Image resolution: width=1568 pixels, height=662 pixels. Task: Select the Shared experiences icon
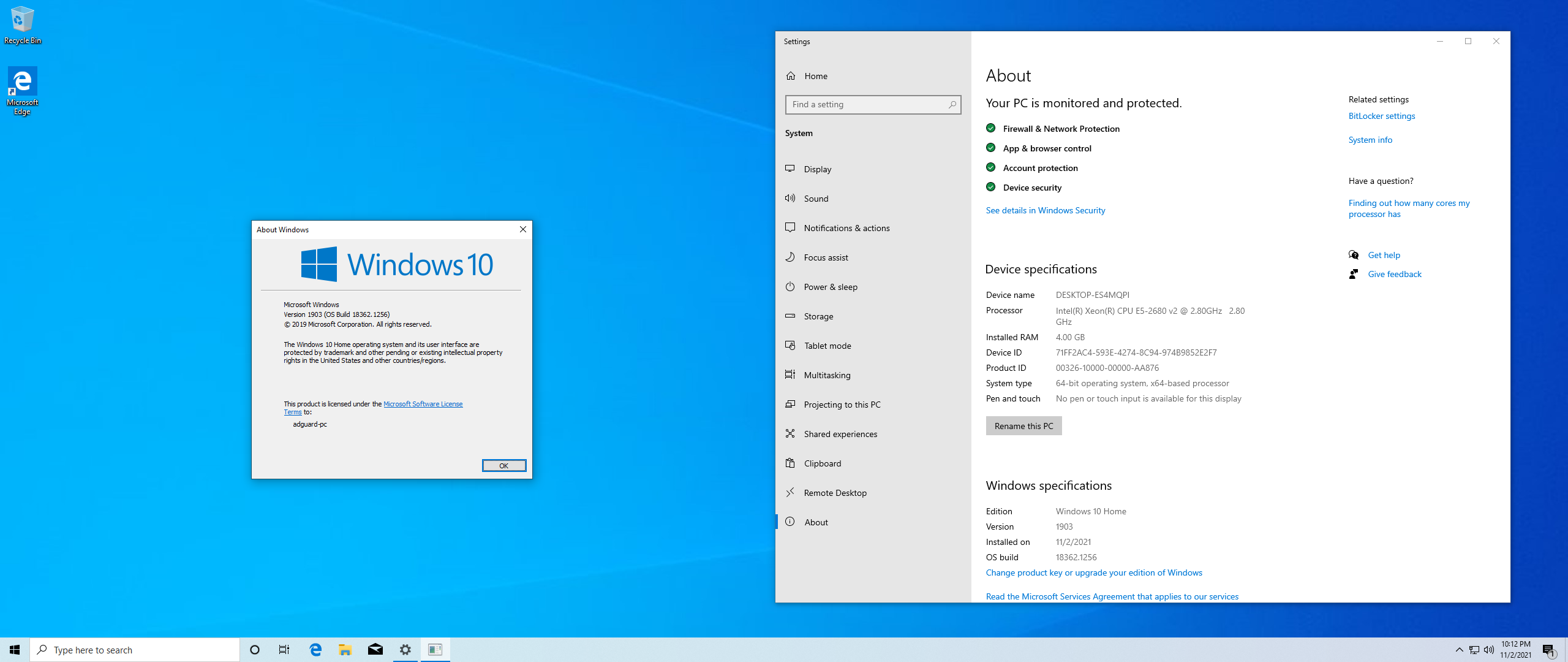tap(790, 433)
